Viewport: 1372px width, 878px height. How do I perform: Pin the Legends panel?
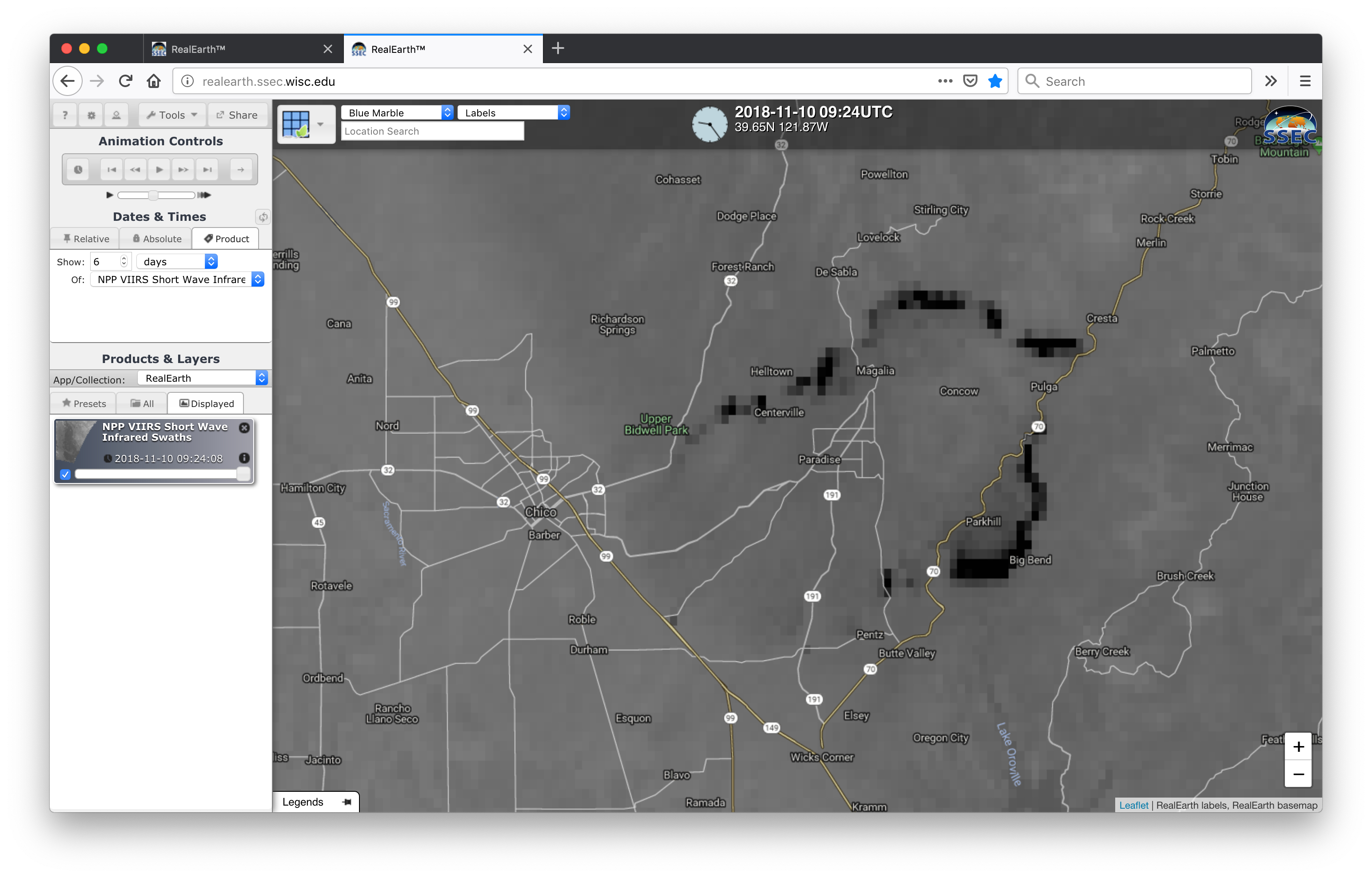pos(347,802)
